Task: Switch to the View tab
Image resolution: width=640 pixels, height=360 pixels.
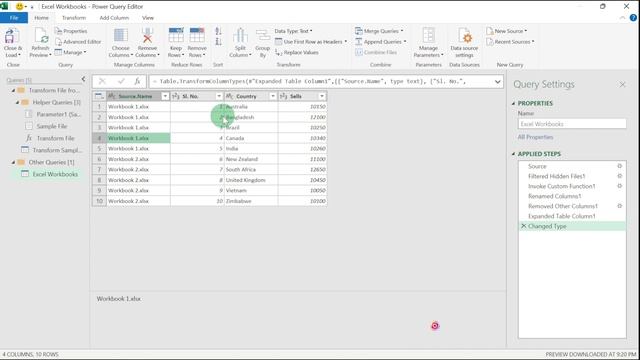Action: (148, 18)
